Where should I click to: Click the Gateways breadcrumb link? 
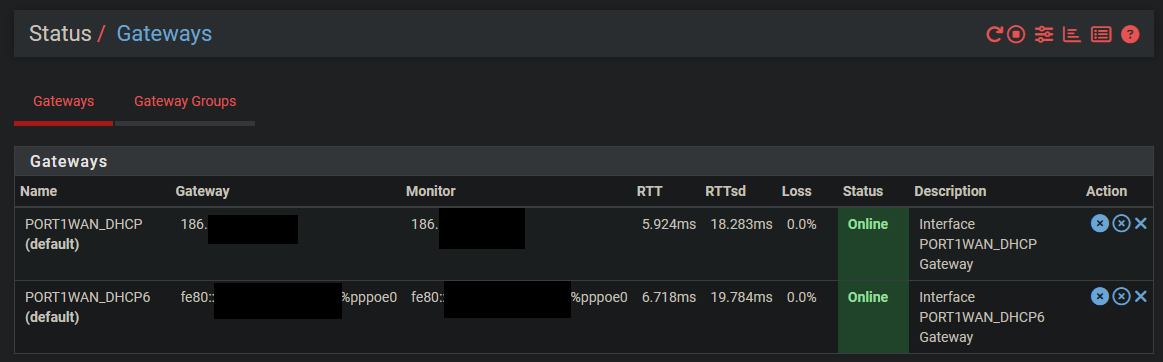164,33
